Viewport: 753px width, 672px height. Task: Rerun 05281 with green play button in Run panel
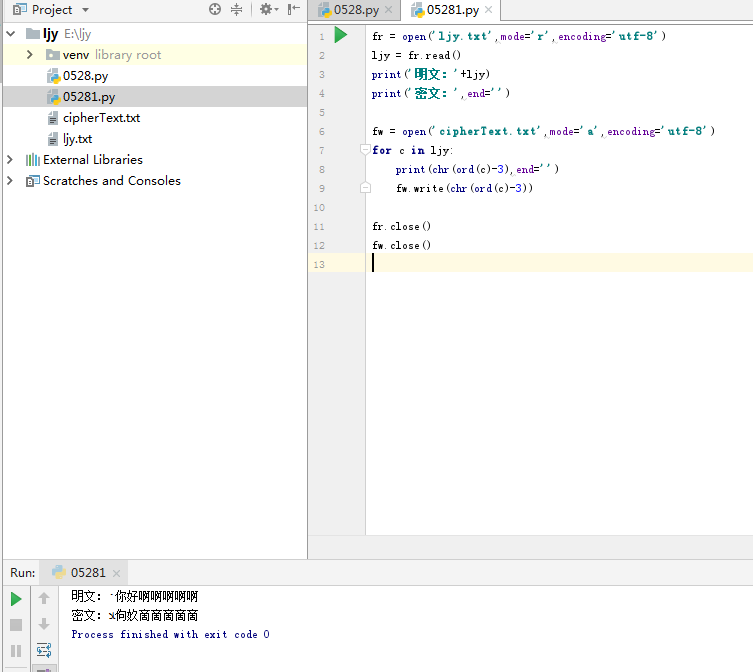coord(16,599)
